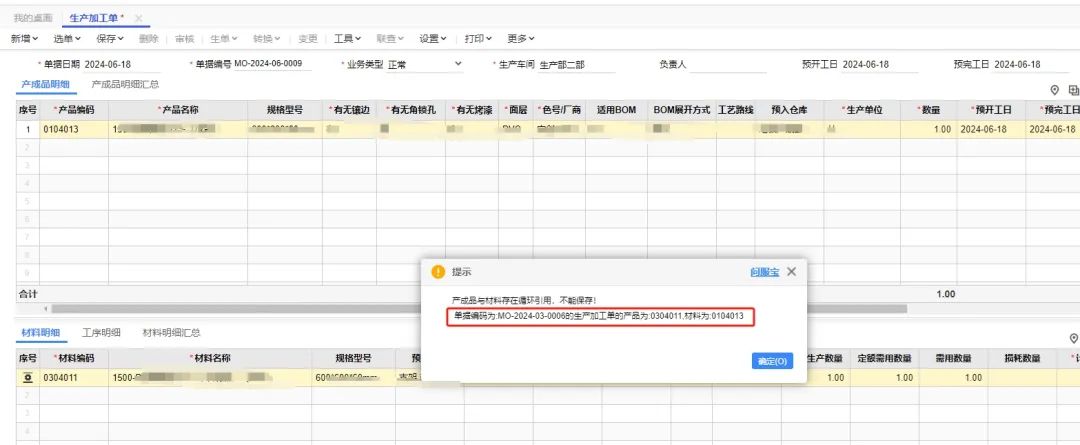Screen dimensions: 1080x445
Task: Close the 提示 dialog with the X icon
Action: (x=791, y=271)
